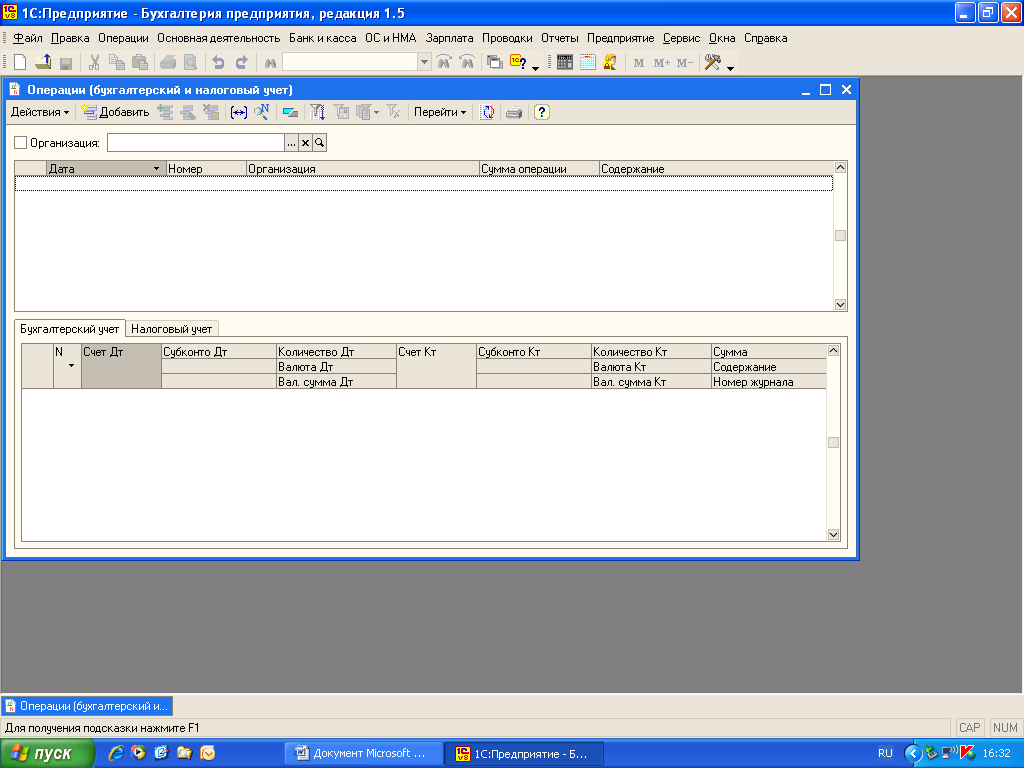
Task: Click the Print icon in main toolbar
Action: click(168, 63)
